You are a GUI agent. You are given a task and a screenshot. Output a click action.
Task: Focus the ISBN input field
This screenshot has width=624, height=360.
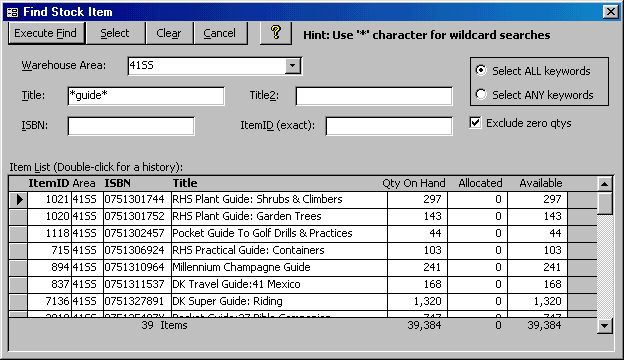click(x=131, y=126)
